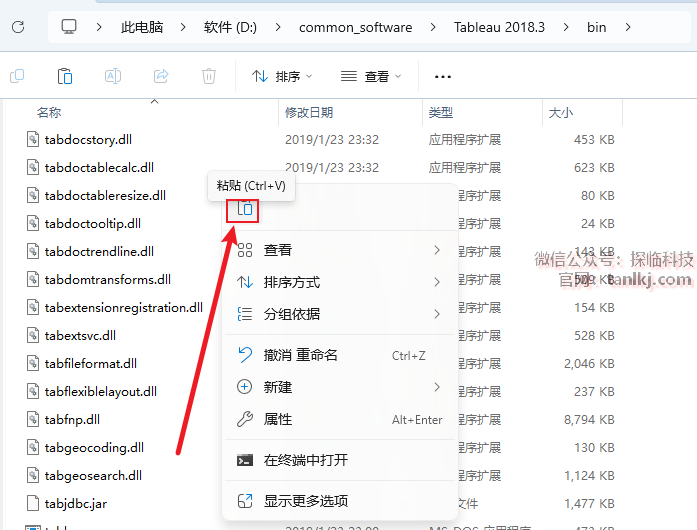Click the tabdocstory.dll file icon
697x530 pixels.
tap(33, 139)
